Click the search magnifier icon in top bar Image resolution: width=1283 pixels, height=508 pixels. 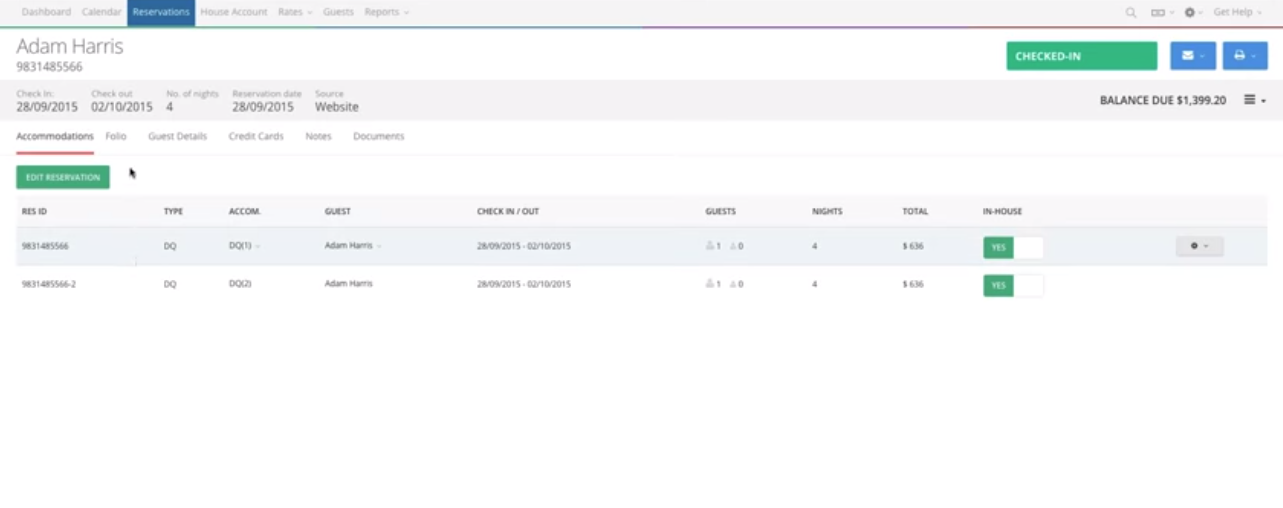(1131, 12)
